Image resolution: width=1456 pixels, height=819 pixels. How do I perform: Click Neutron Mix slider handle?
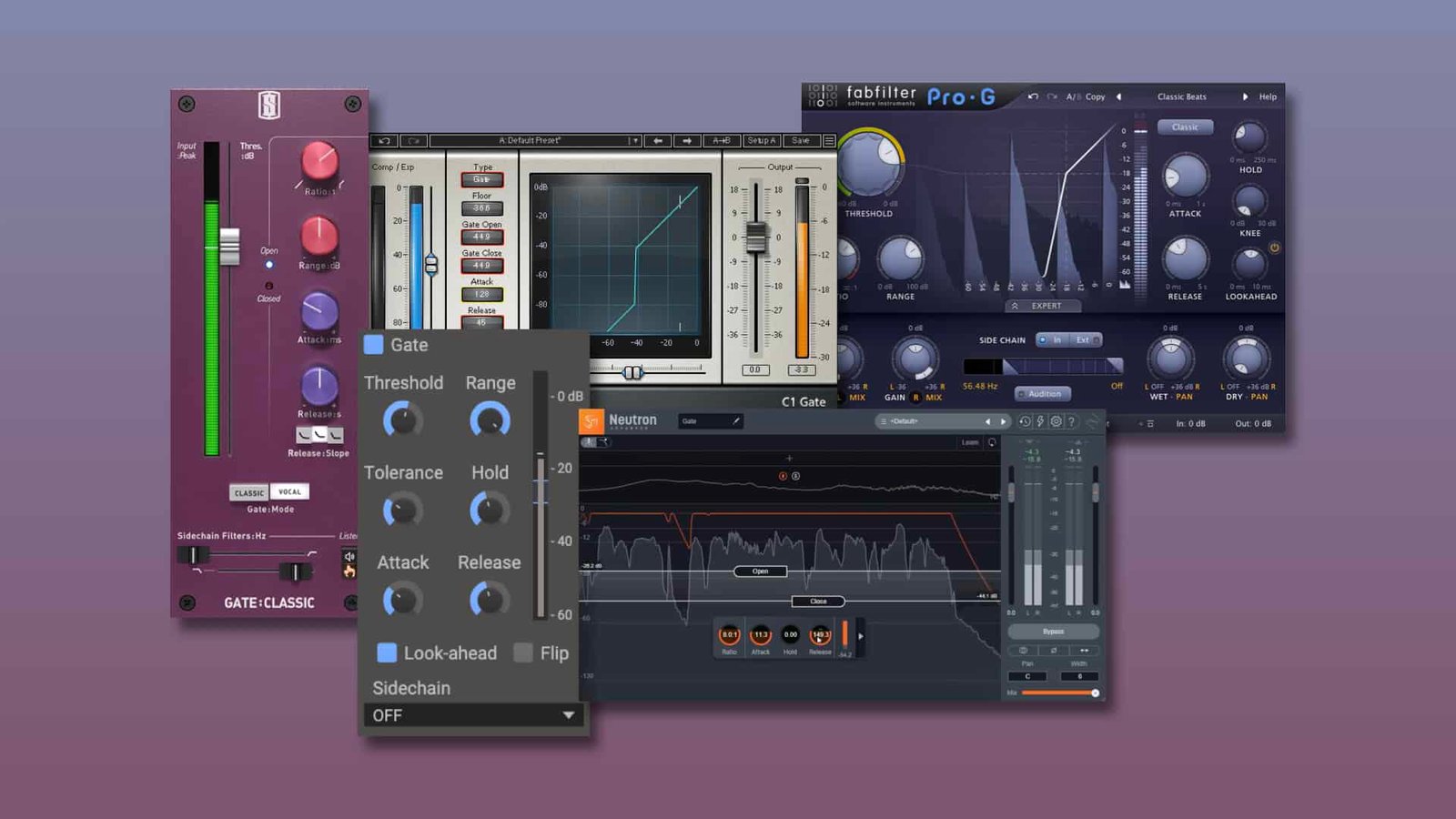coord(1095,693)
